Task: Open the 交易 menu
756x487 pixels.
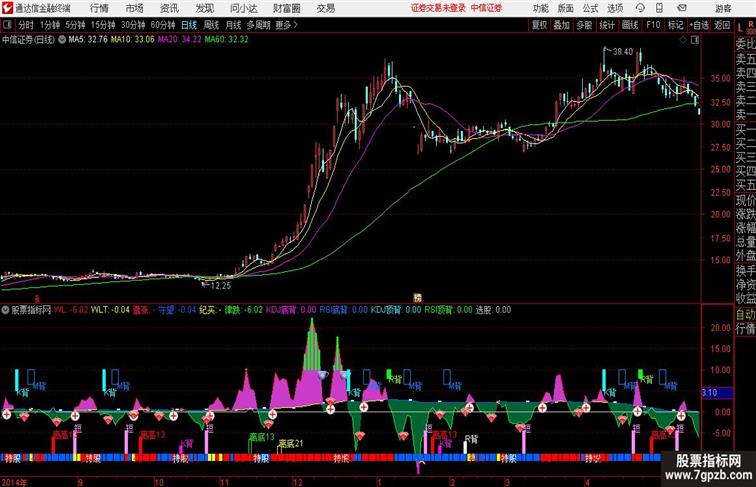Action: pyautogui.click(x=325, y=8)
